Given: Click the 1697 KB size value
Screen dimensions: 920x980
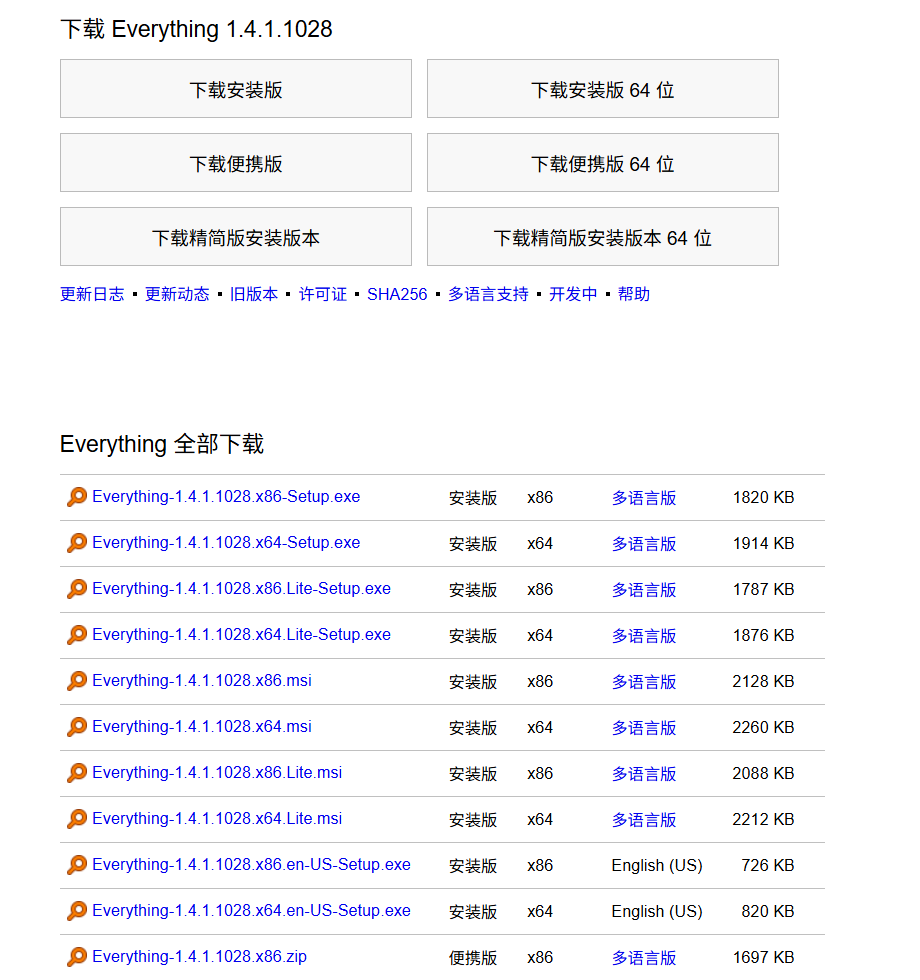Looking at the screenshot, I should pos(763,958).
